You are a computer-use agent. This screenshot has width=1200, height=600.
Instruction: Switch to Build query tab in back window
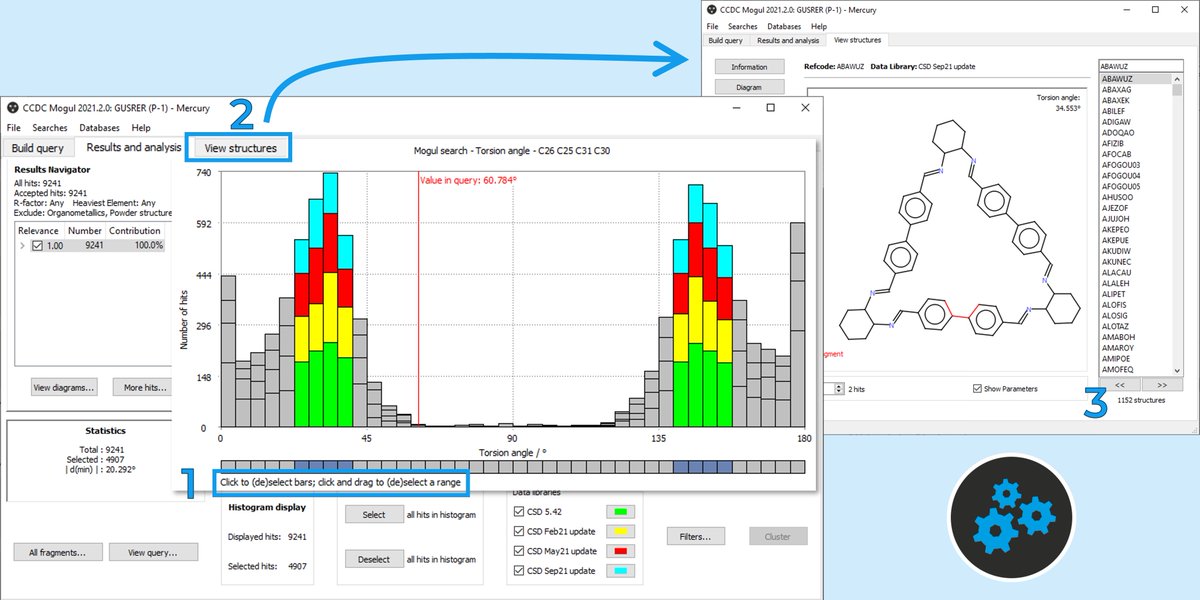click(x=726, y=41)
